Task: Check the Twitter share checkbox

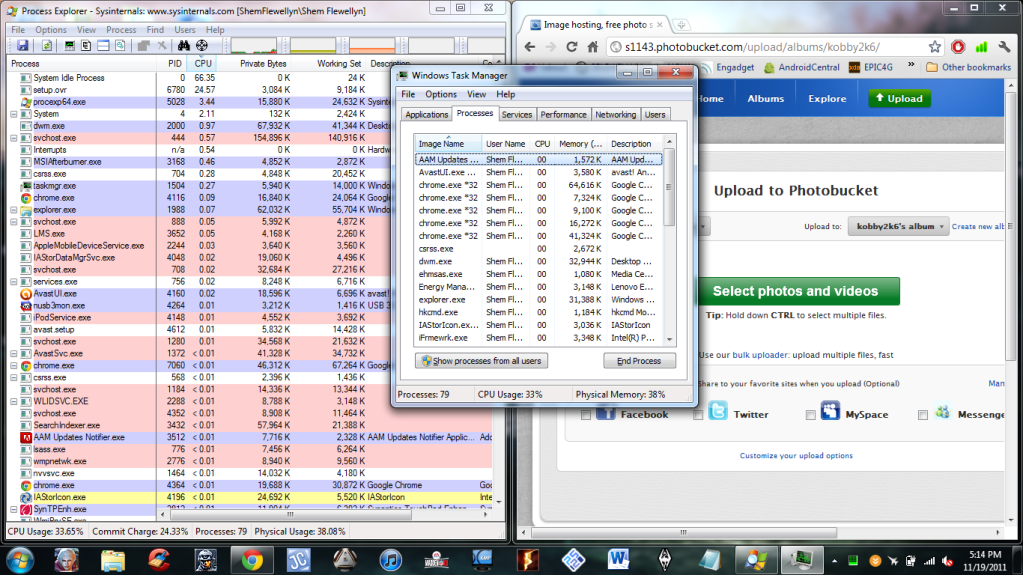Action: point(698,415)
